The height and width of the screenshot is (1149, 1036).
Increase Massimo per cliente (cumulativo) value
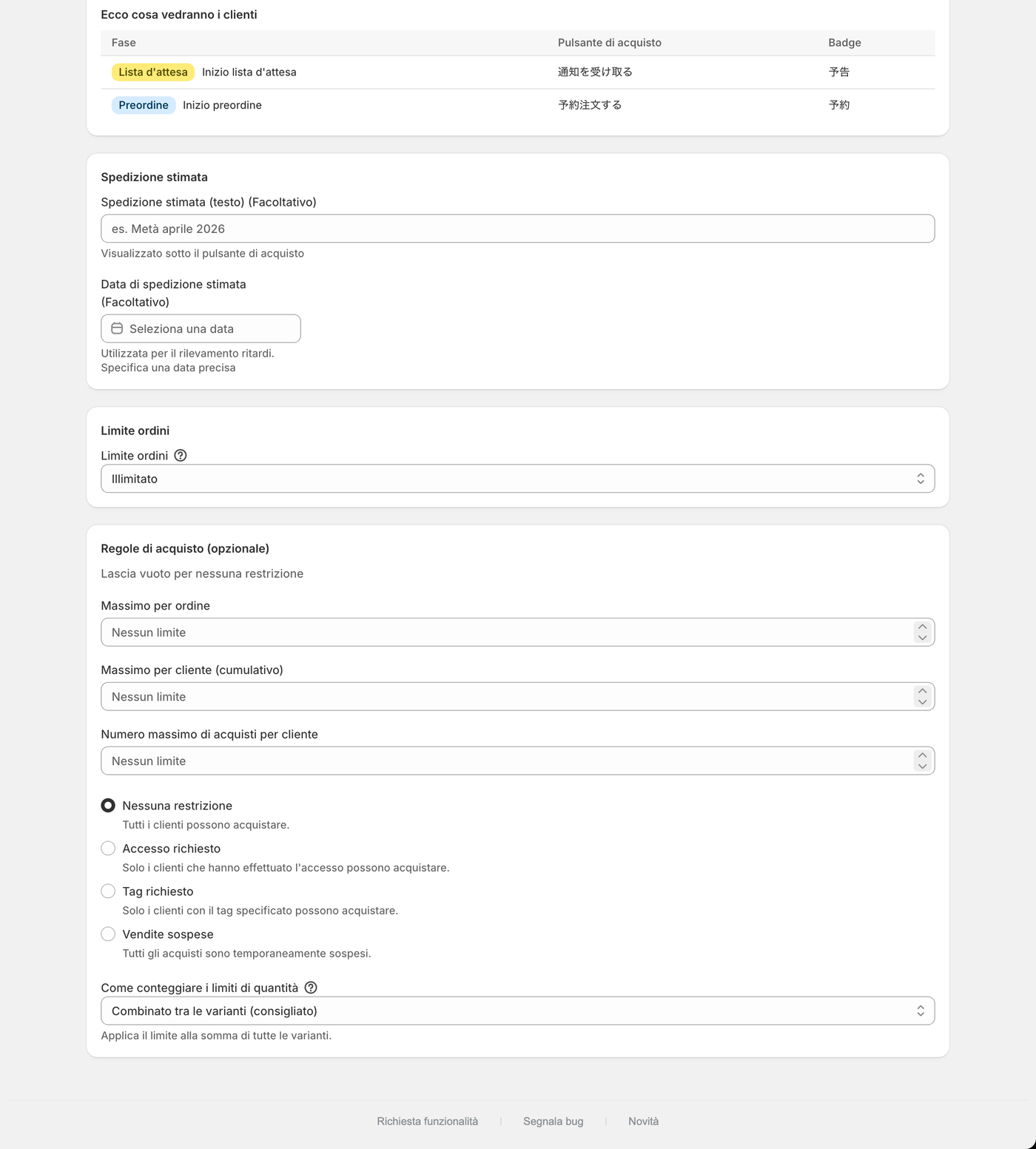point(922,691)
